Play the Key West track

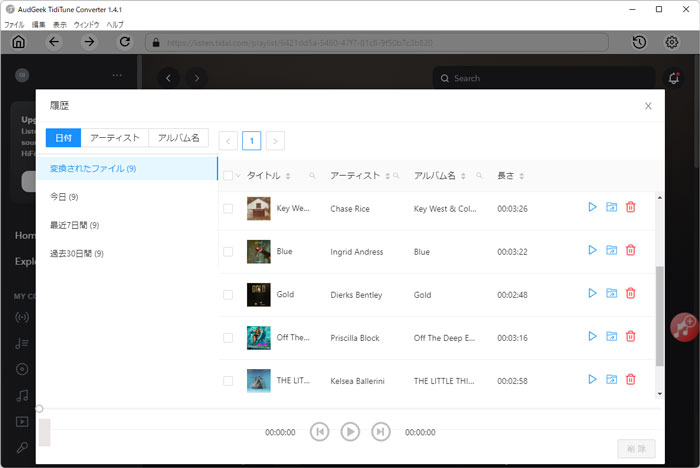point(592,207)
